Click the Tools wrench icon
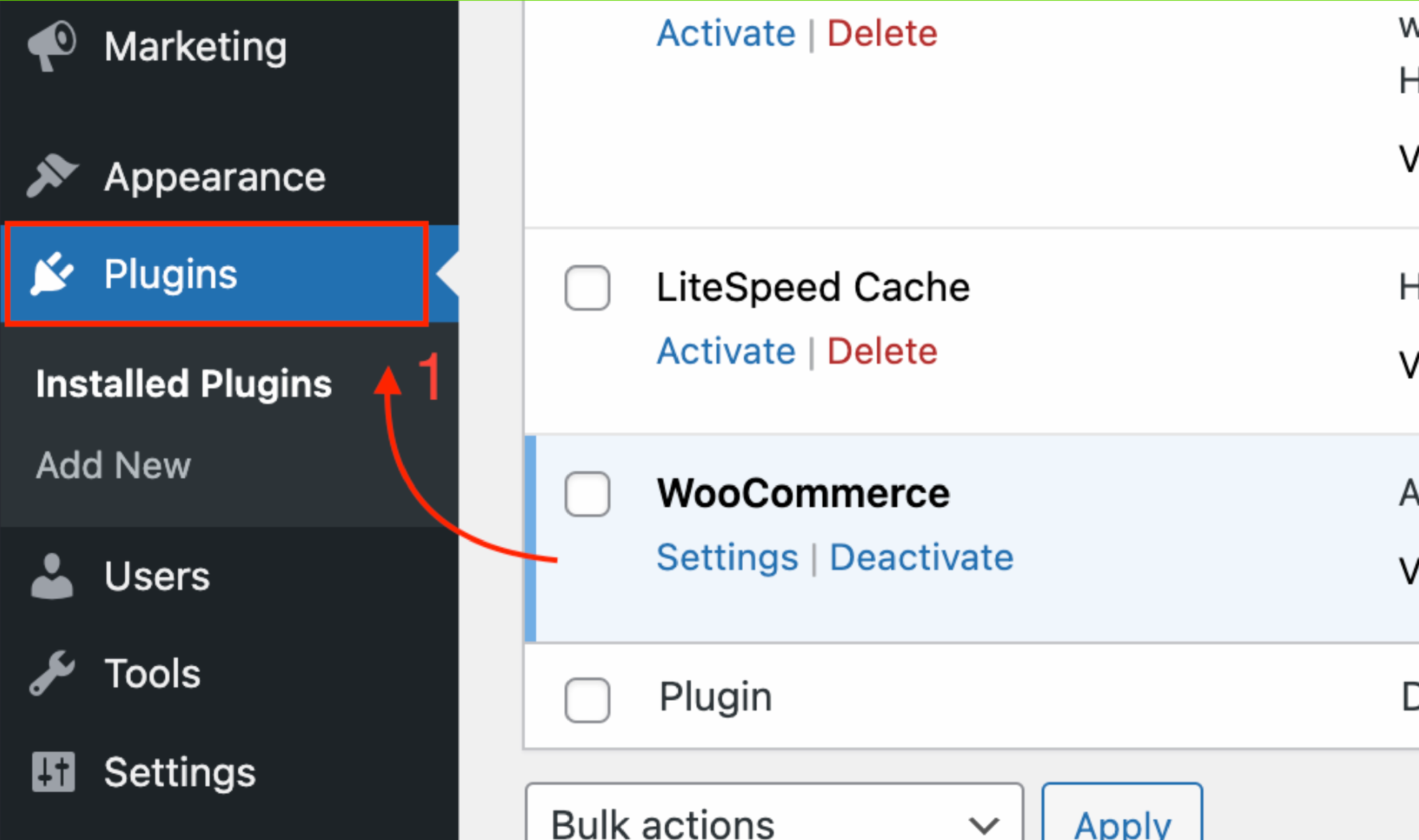 point(51,674)
